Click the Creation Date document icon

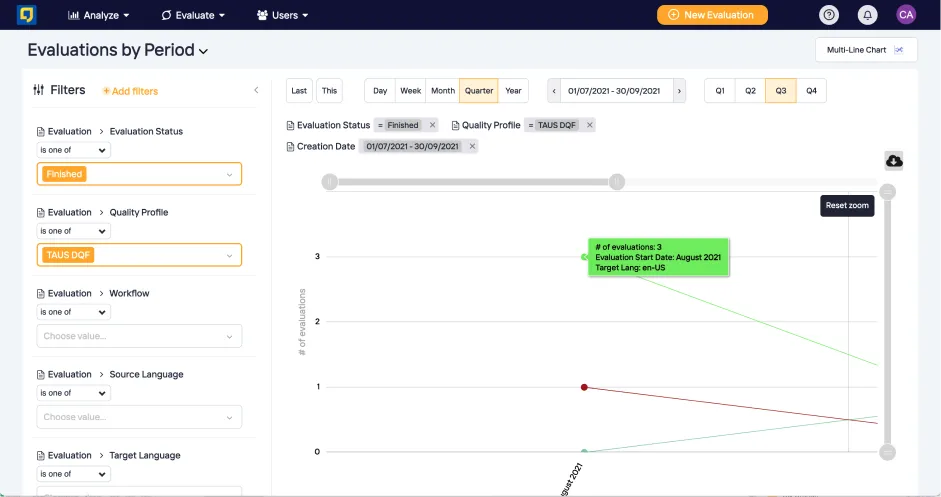(x=290, y=146)
